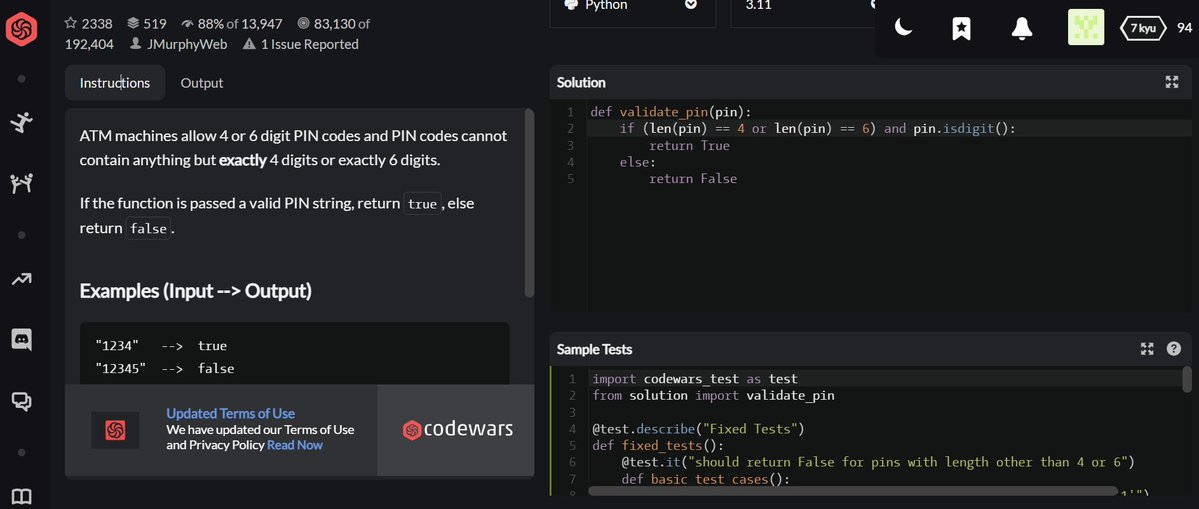This screenshot has width=1199, height=509.
Task: Click the author person icon before JMurphyWeb
Action: coord(135,44)
